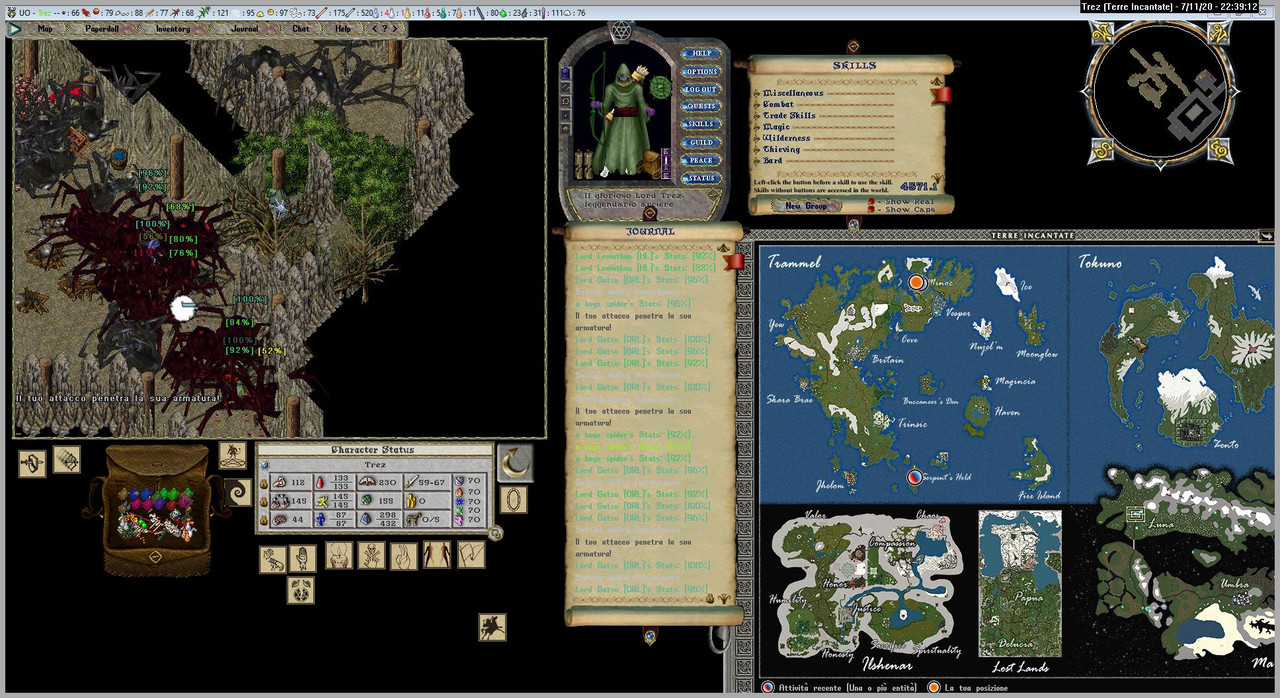Click the radar minimap in the top-right
The width and height of the screenshot is (1280, 698).
(1159, 93)
